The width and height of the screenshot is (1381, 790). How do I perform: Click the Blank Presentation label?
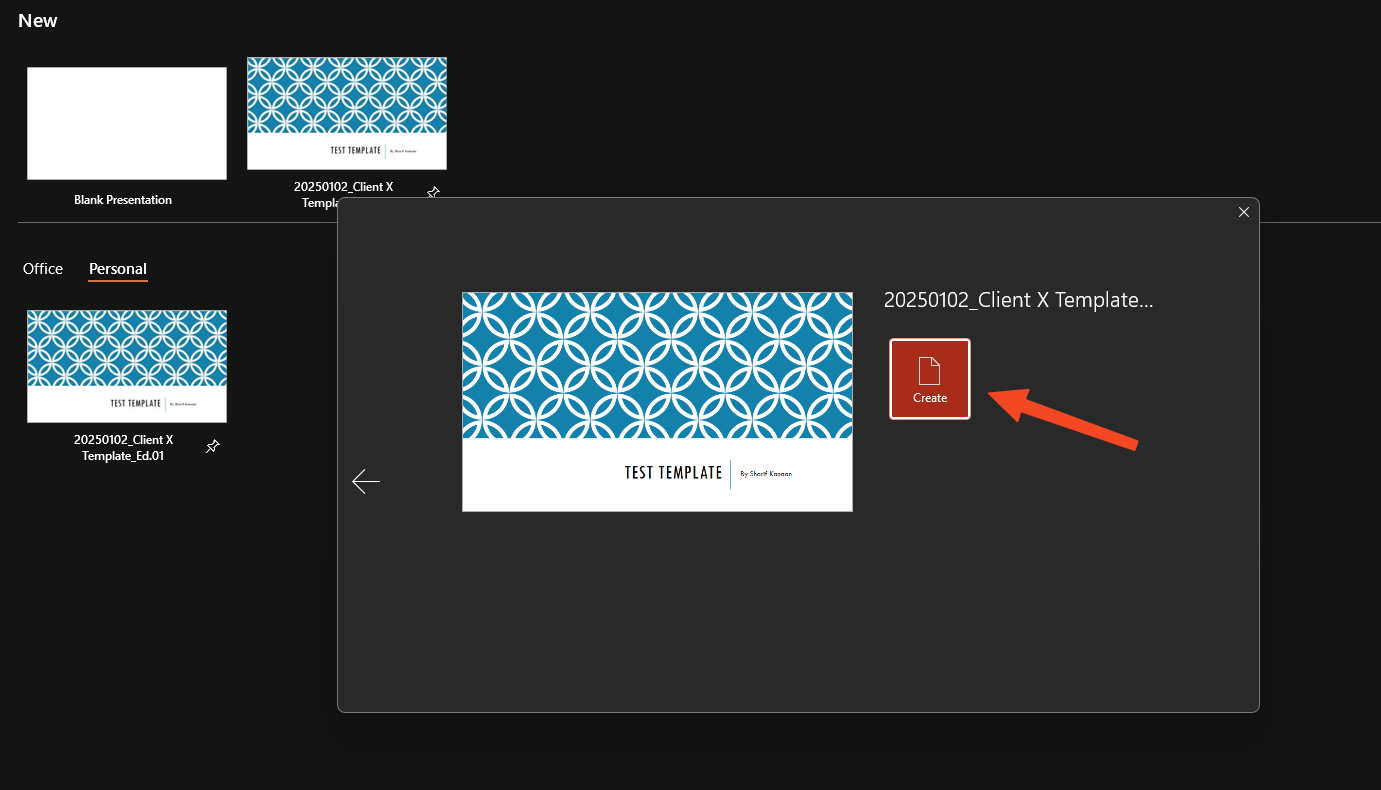coord(123,200)
